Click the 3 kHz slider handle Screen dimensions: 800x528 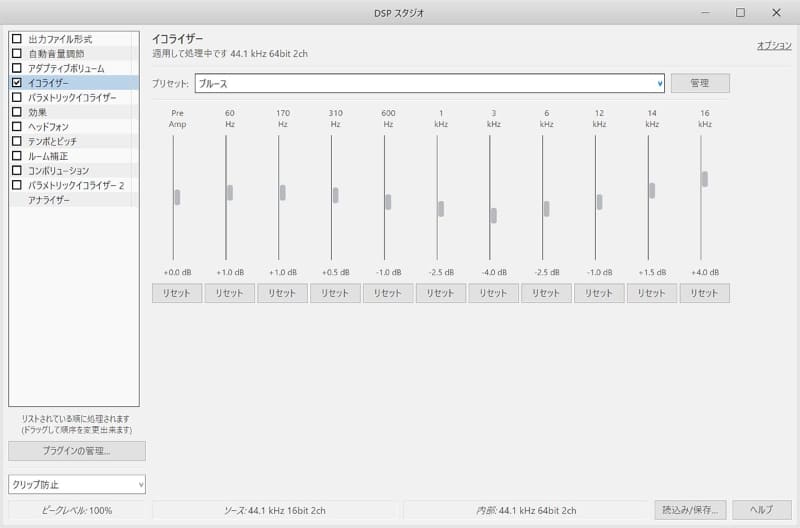[493, 215]
